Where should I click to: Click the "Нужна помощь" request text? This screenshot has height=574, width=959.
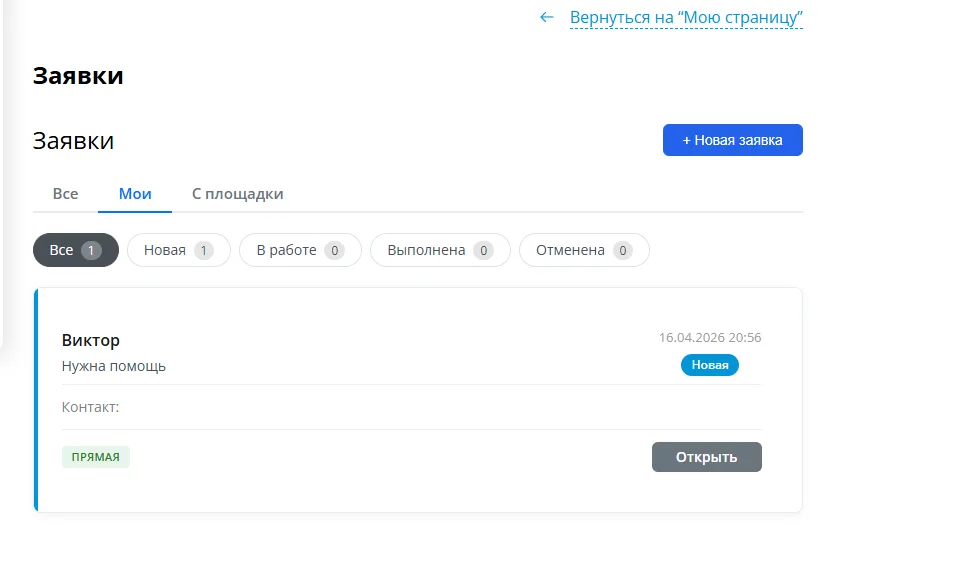[114, 366]
